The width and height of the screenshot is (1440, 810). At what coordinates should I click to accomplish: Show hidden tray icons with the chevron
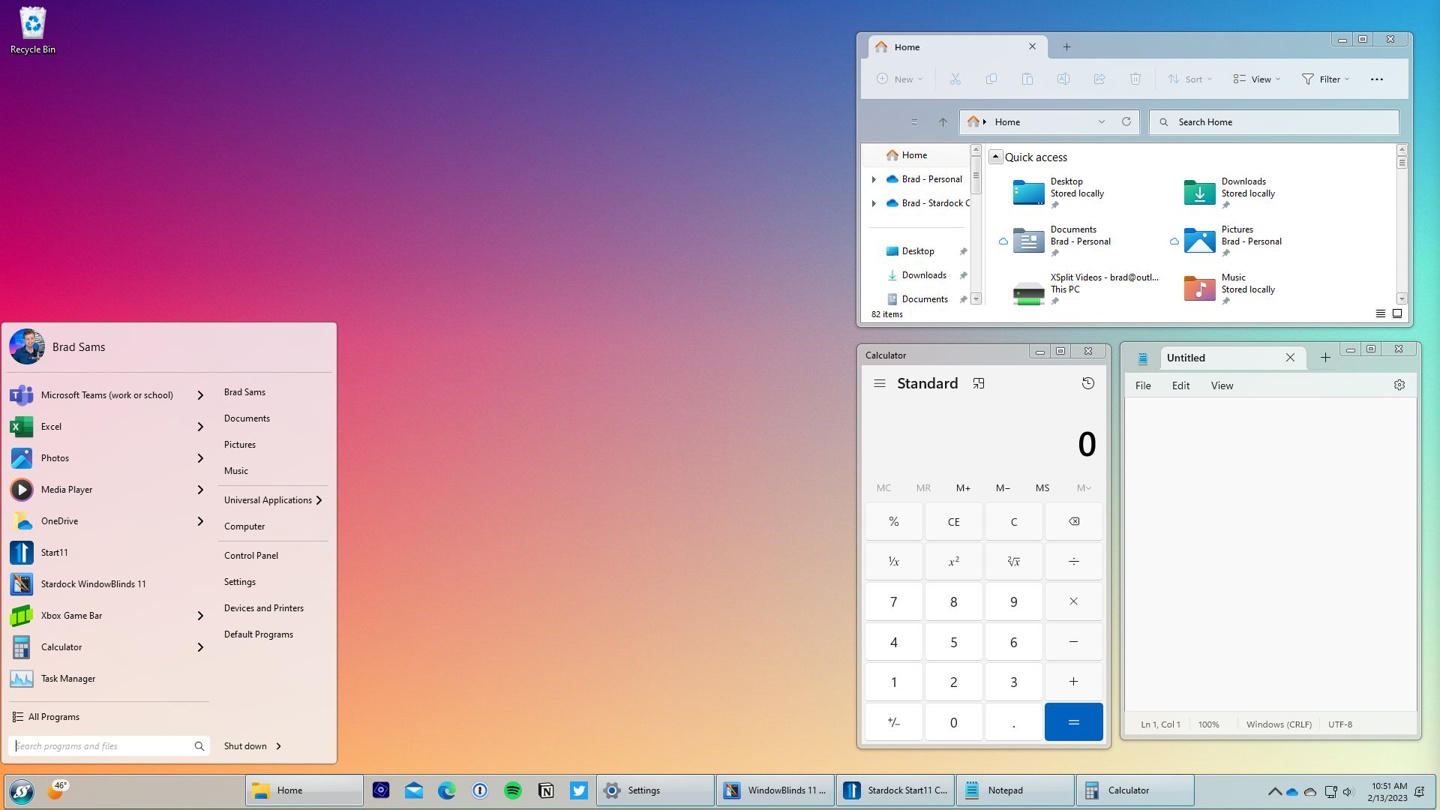tap(1276, 790)
